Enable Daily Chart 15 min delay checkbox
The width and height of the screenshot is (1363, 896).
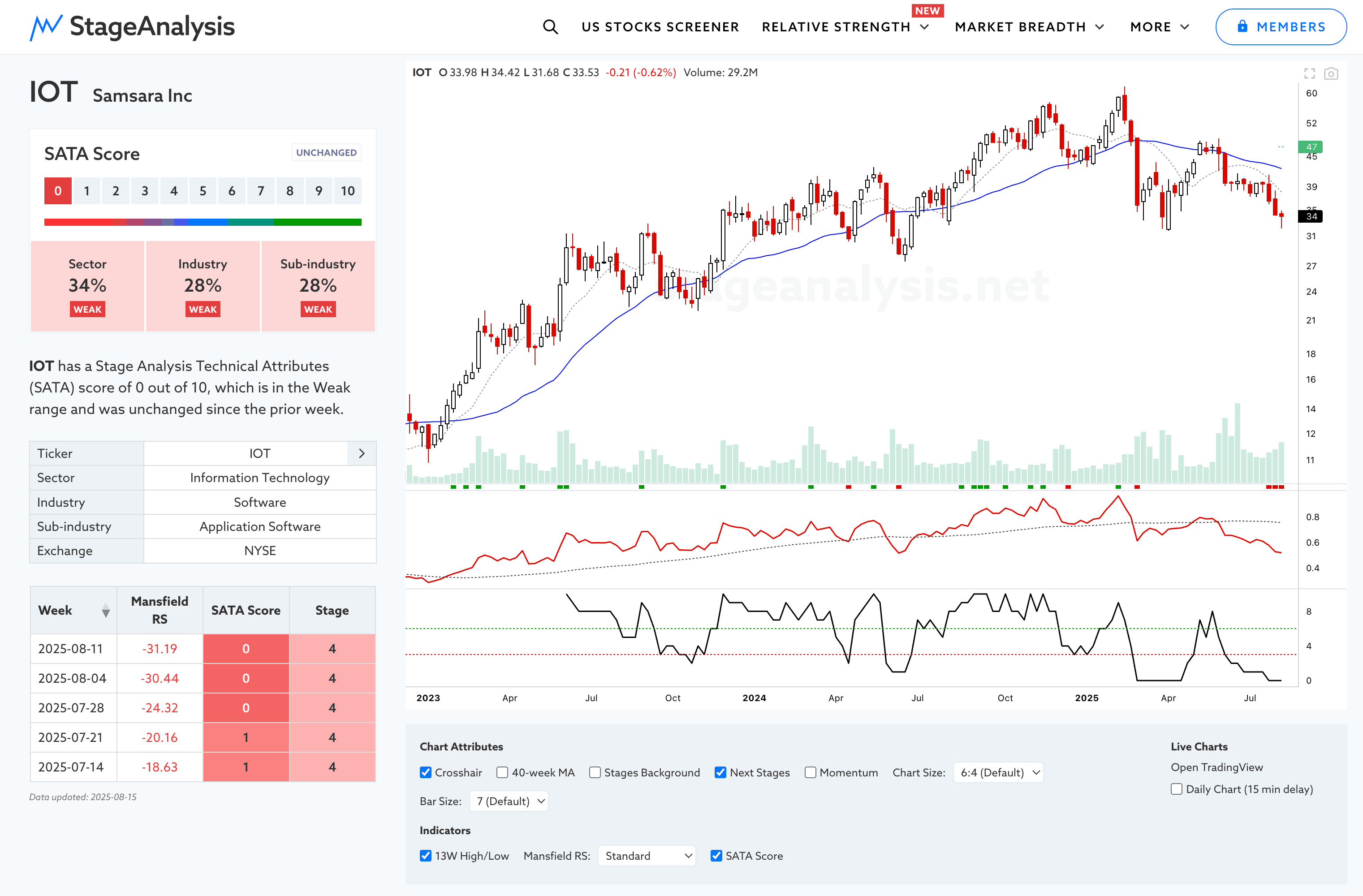click(1177, 789)
